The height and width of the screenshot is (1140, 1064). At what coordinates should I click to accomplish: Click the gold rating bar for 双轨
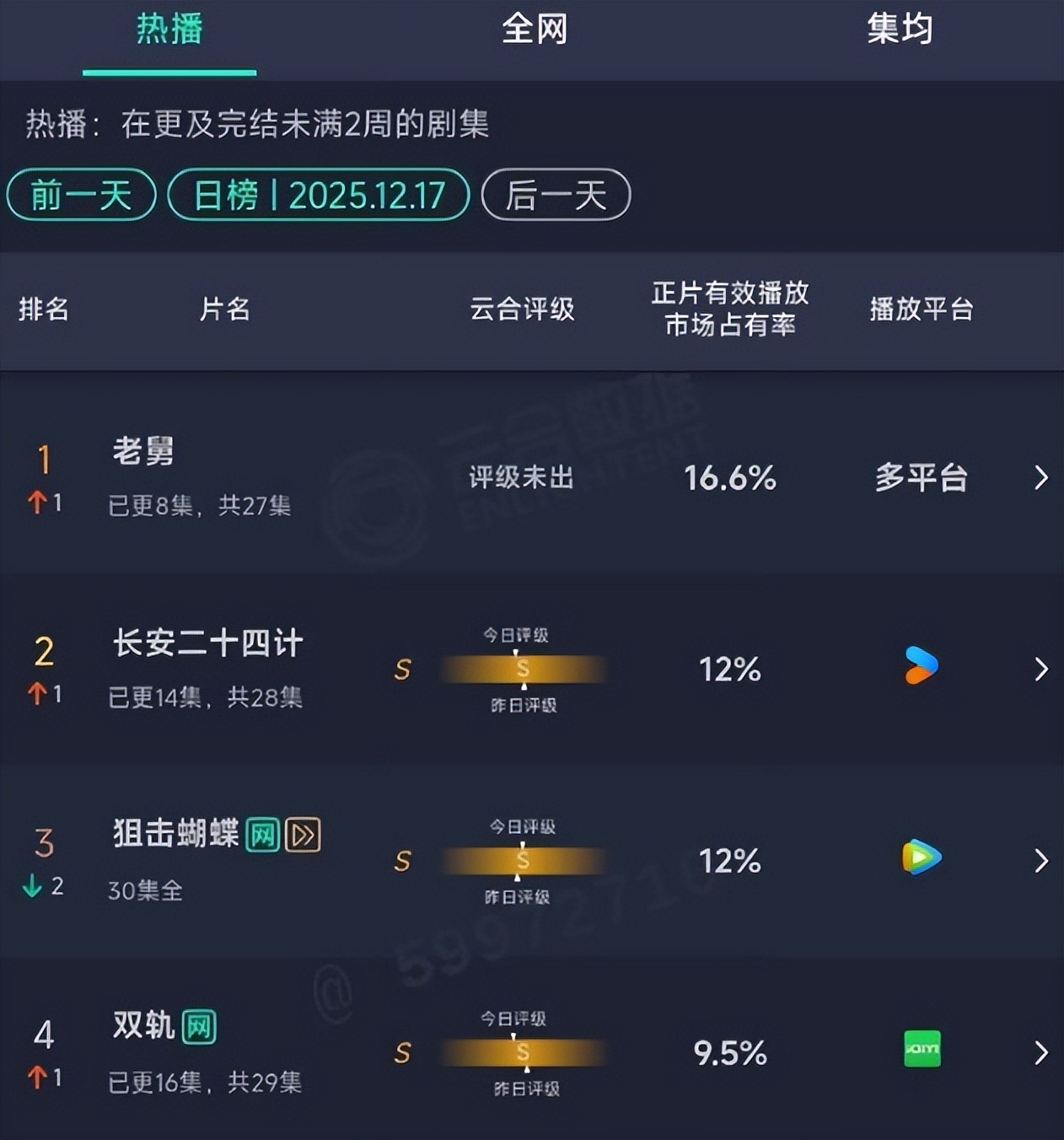(523, 1053)
